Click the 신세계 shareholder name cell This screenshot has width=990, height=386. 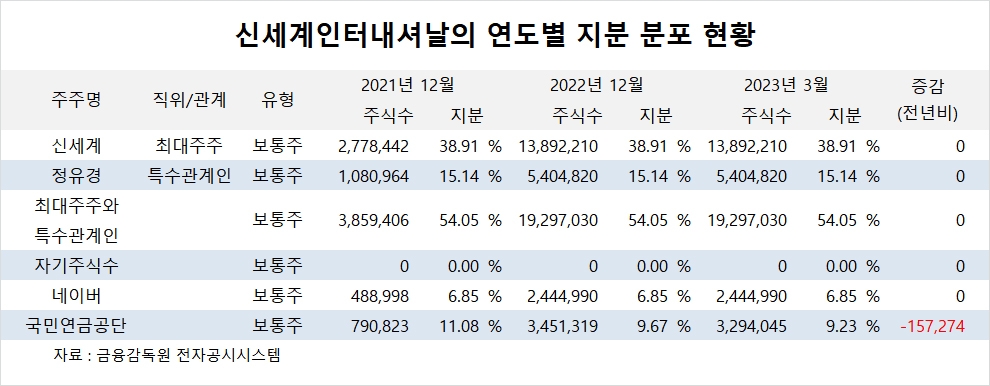click(x=76, y=146)
